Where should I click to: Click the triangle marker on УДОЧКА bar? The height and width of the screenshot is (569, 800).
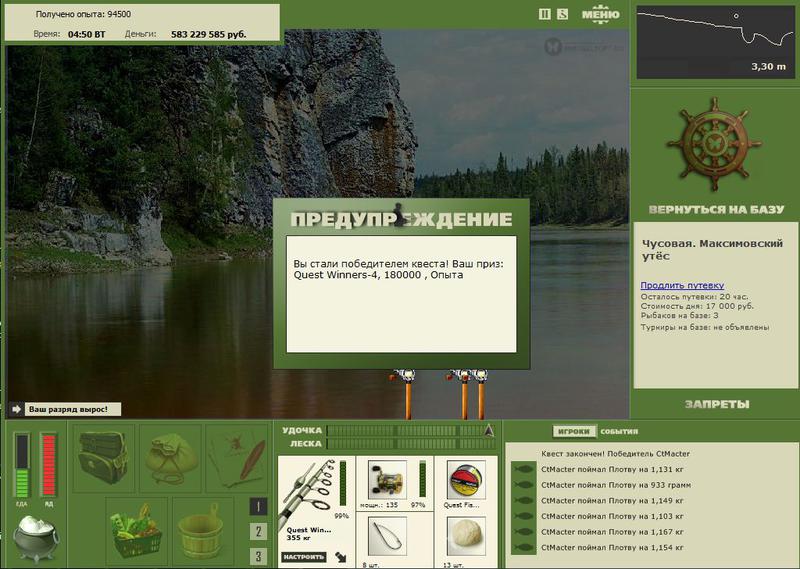click(489, 430)
